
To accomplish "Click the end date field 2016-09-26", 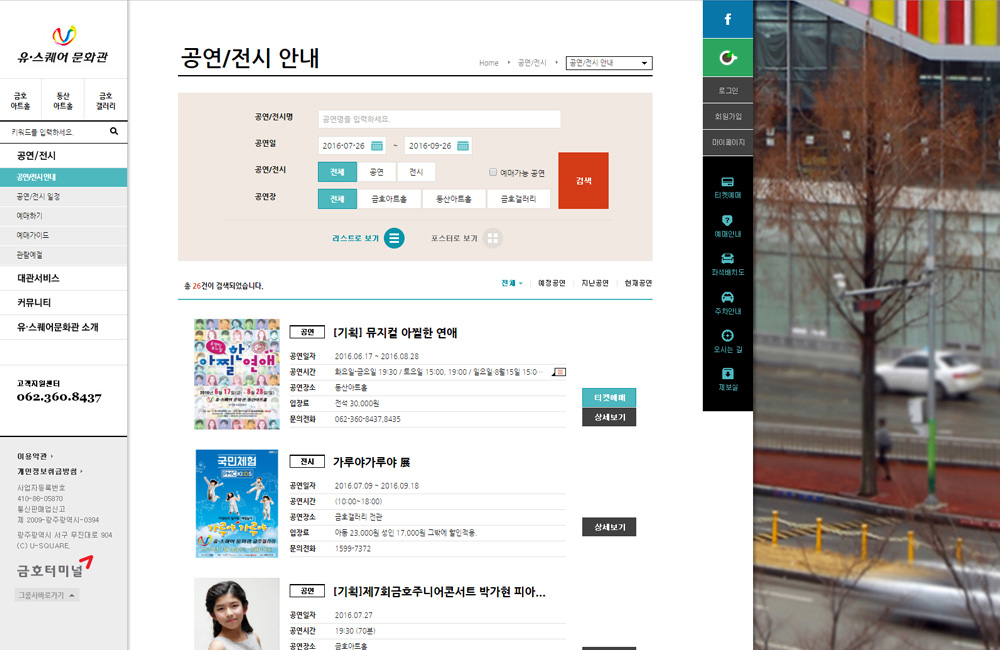I will pos(438,146).
